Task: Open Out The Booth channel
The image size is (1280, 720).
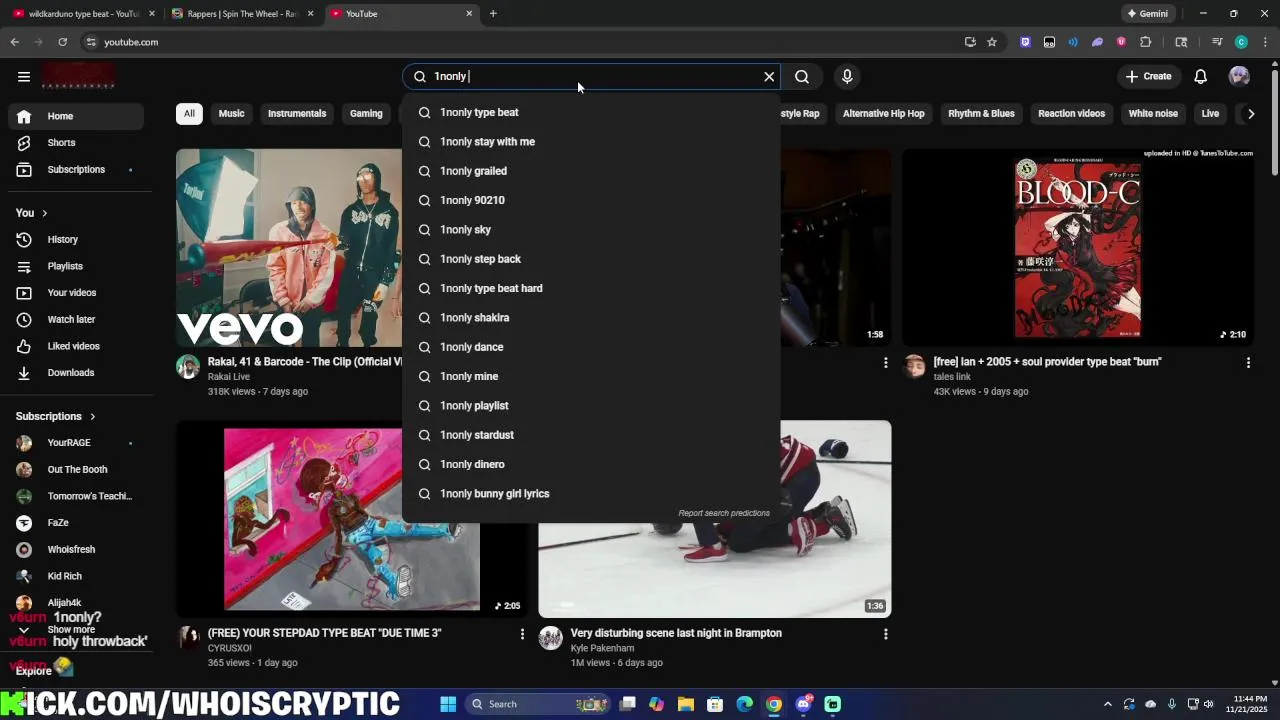Action: [x=76, y=469]
